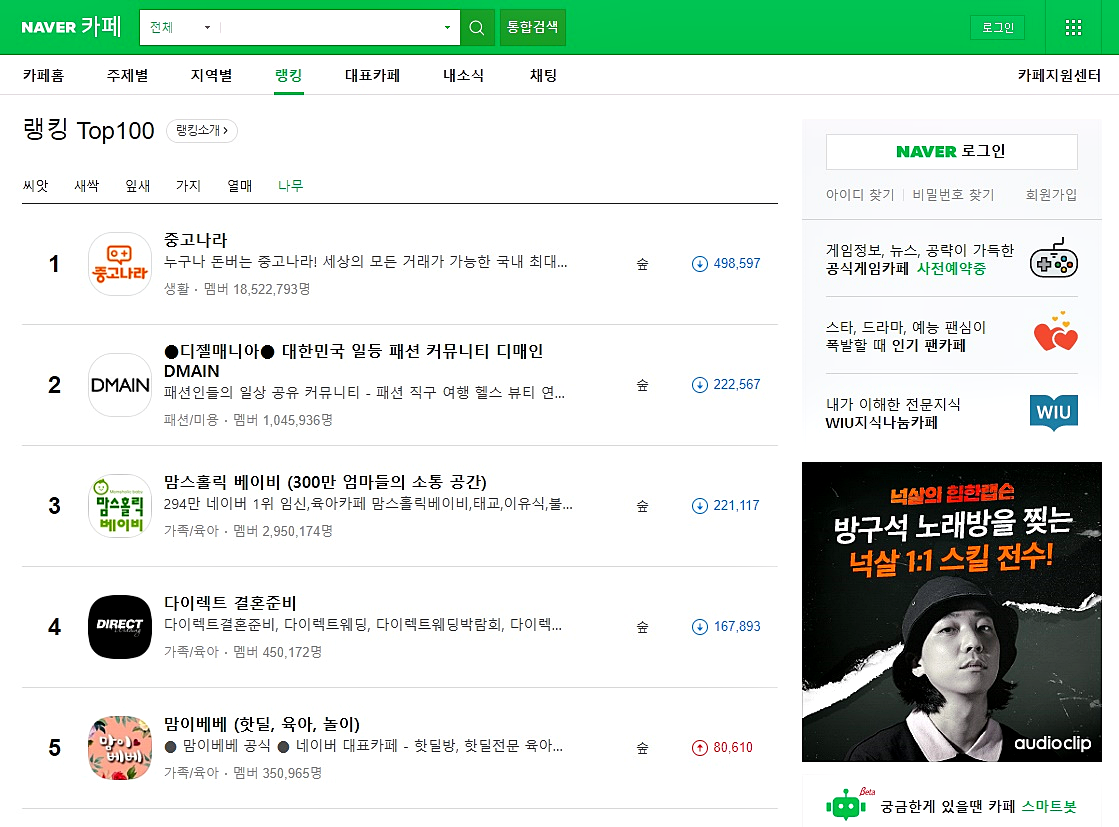
Task: Go to 카페홈 tab
Action: pos(44,75)
